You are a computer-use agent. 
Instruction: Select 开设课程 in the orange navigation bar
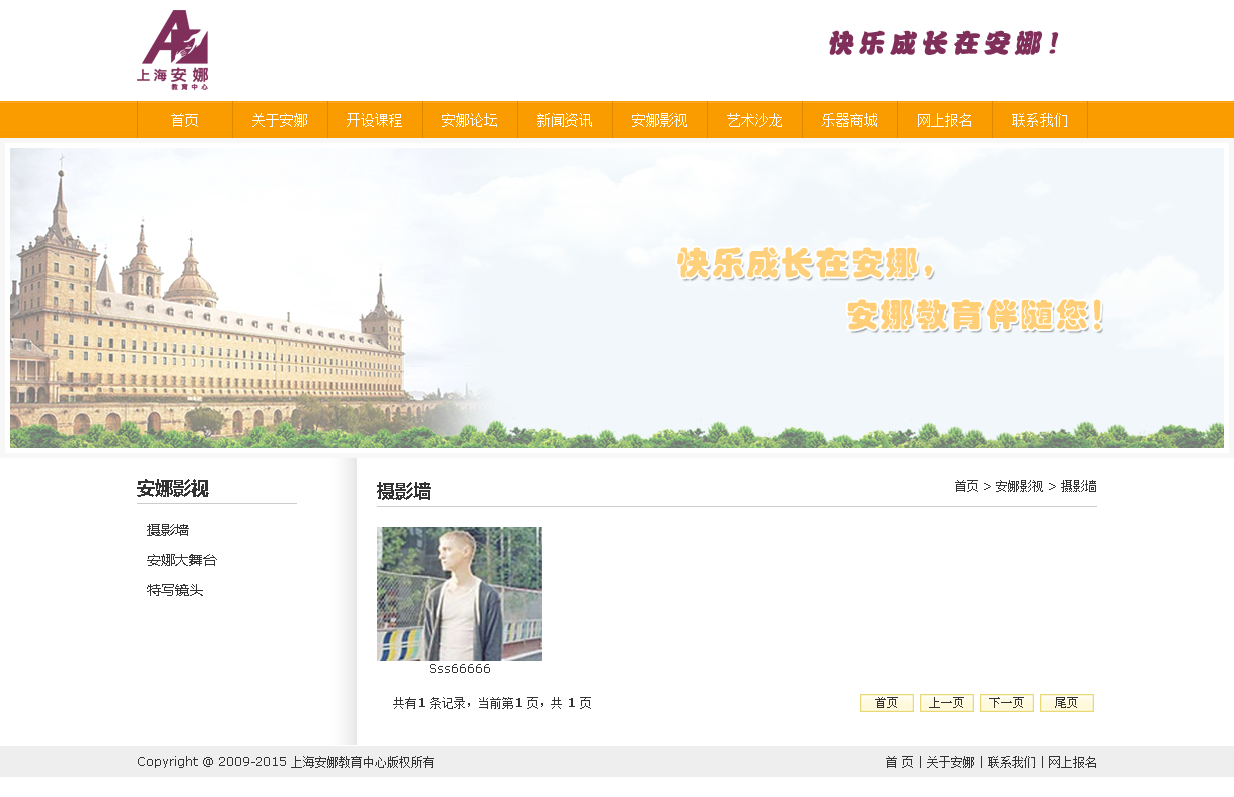point(374,120)
